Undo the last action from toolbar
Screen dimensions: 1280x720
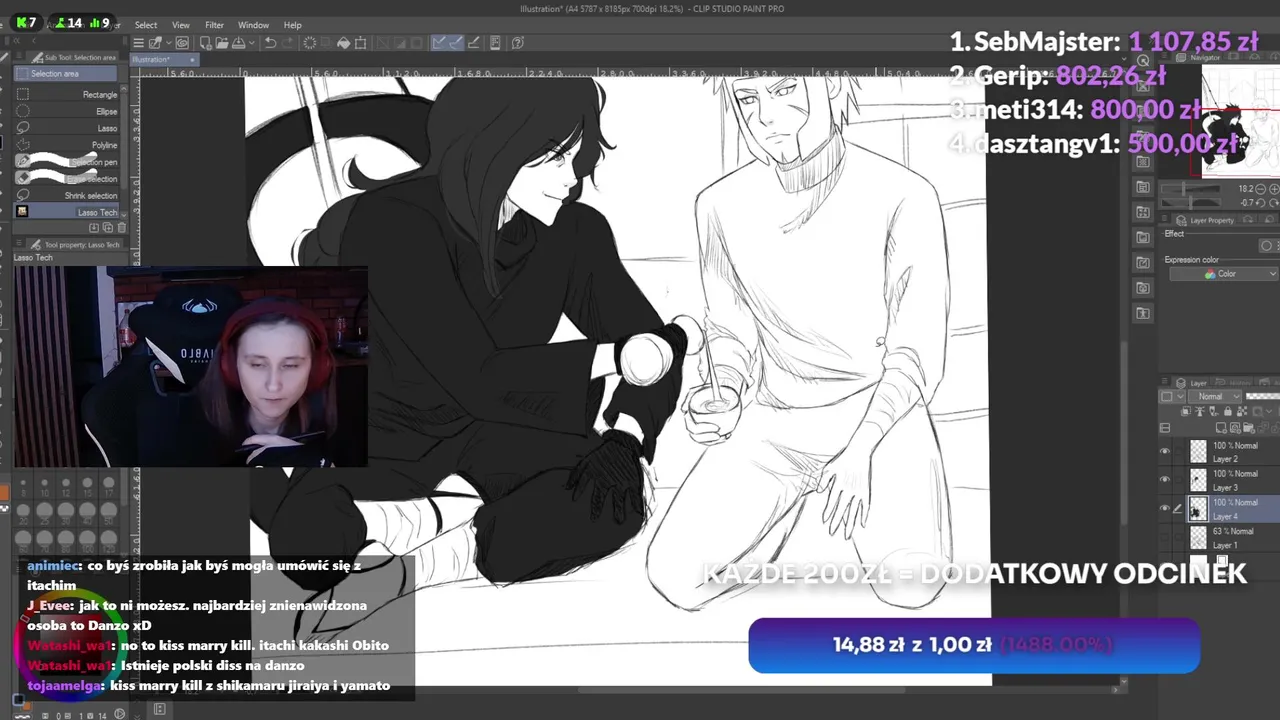[270, 43]
